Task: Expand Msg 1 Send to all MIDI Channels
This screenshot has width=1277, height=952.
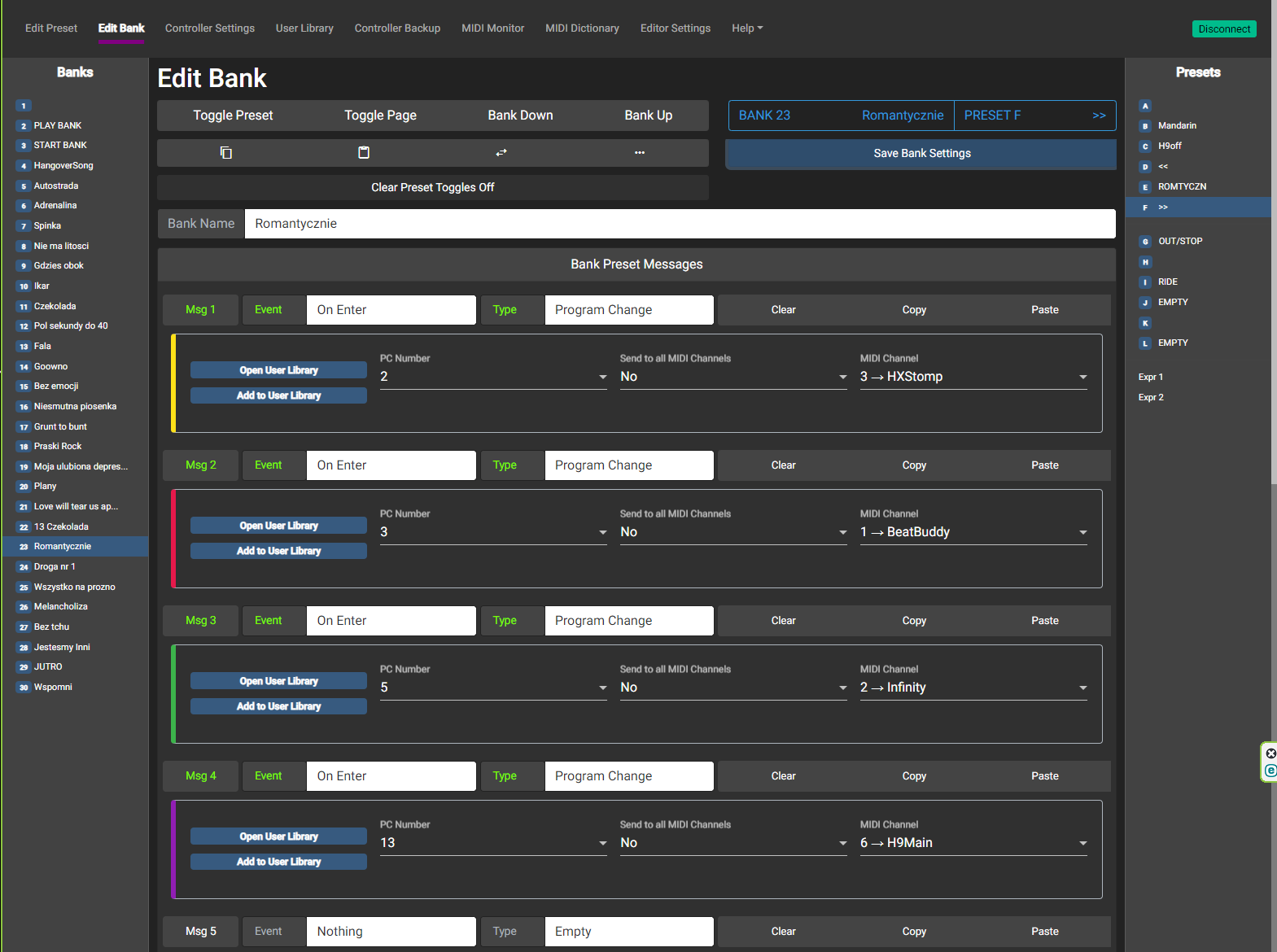Action: point(733,377)
